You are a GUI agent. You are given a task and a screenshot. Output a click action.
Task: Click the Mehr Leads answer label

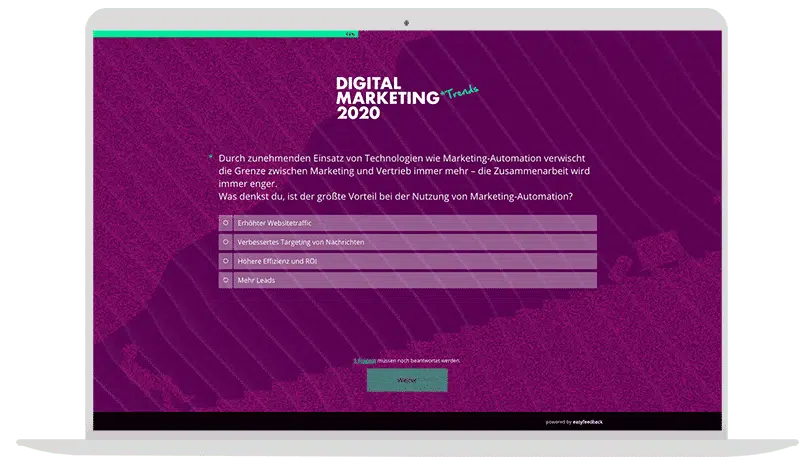(256, 280)
